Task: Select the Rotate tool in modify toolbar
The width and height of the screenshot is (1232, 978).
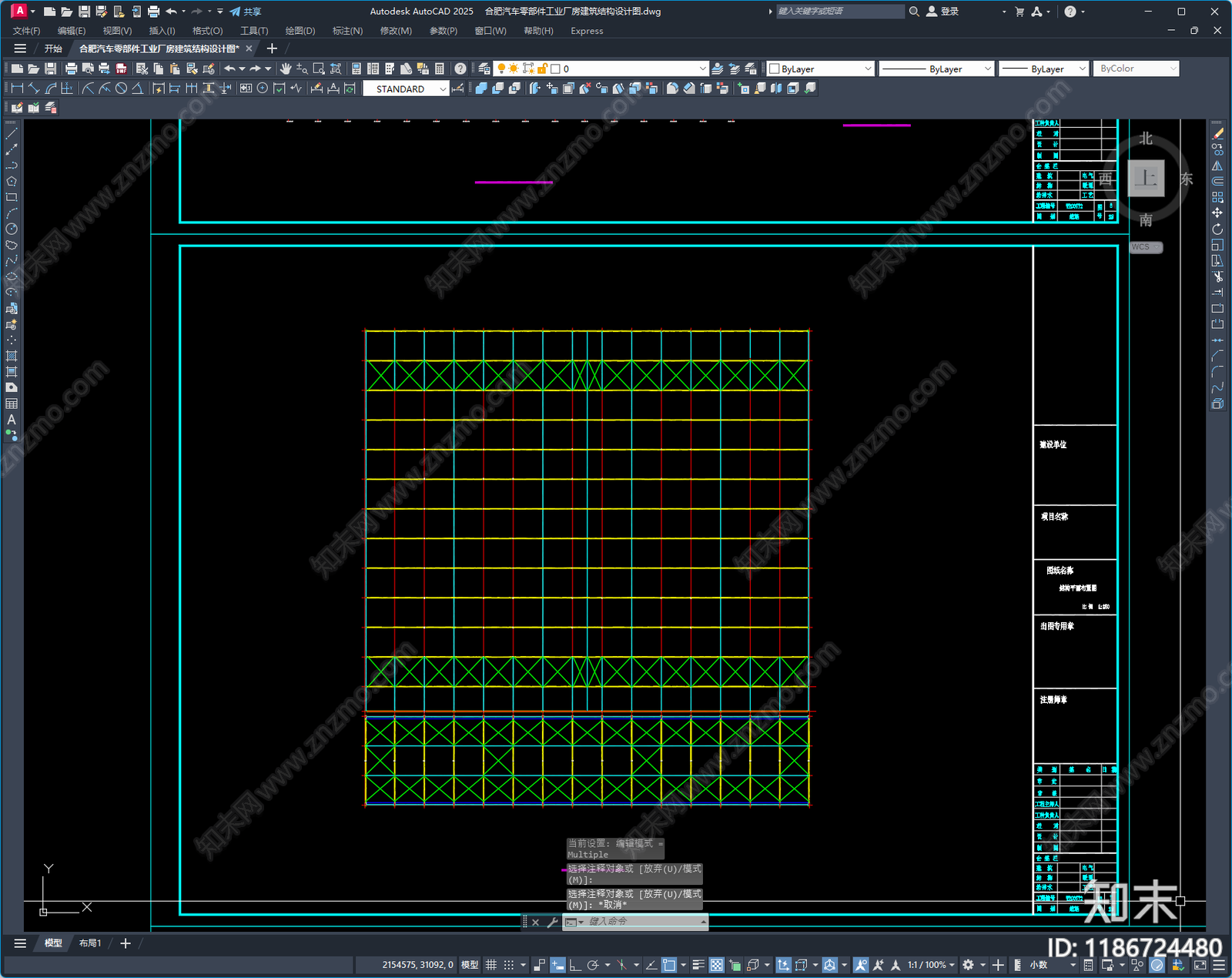Action: point(1217,229)
